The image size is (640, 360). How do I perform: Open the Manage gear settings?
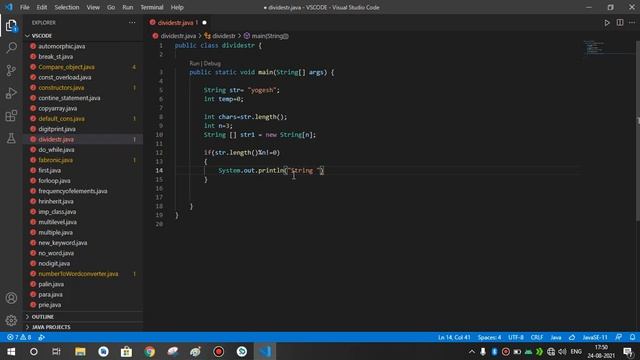pos(11,320)
